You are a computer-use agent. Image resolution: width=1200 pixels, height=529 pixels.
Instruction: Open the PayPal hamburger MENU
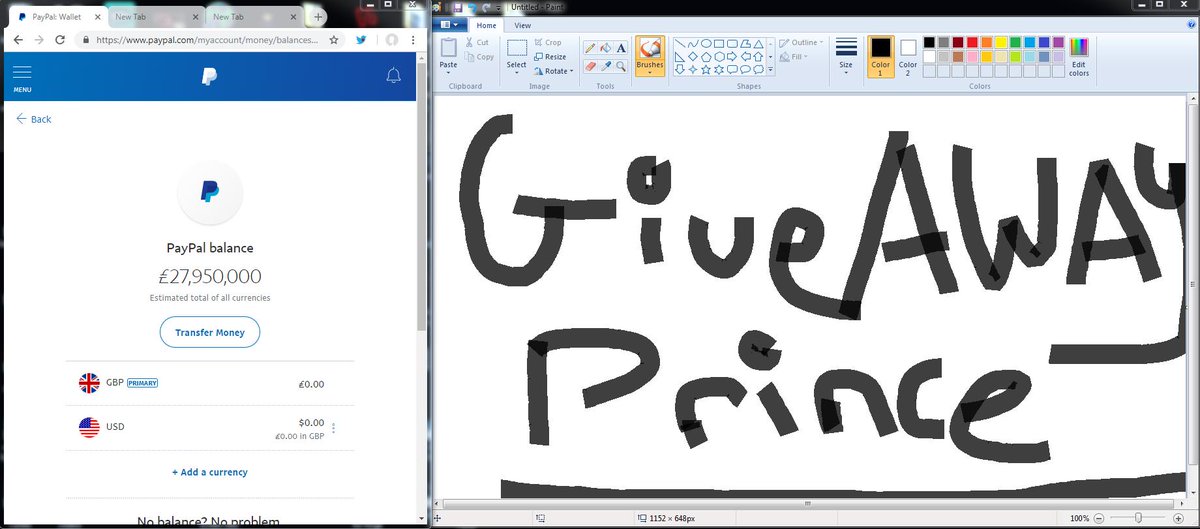pyautogui.click(x=22, y=78)
